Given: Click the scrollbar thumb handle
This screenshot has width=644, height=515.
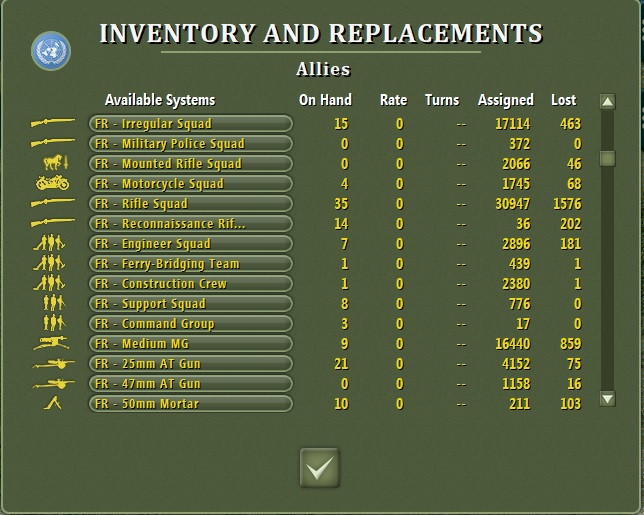Looking at the screenshot, I should (x=607, y=158).
